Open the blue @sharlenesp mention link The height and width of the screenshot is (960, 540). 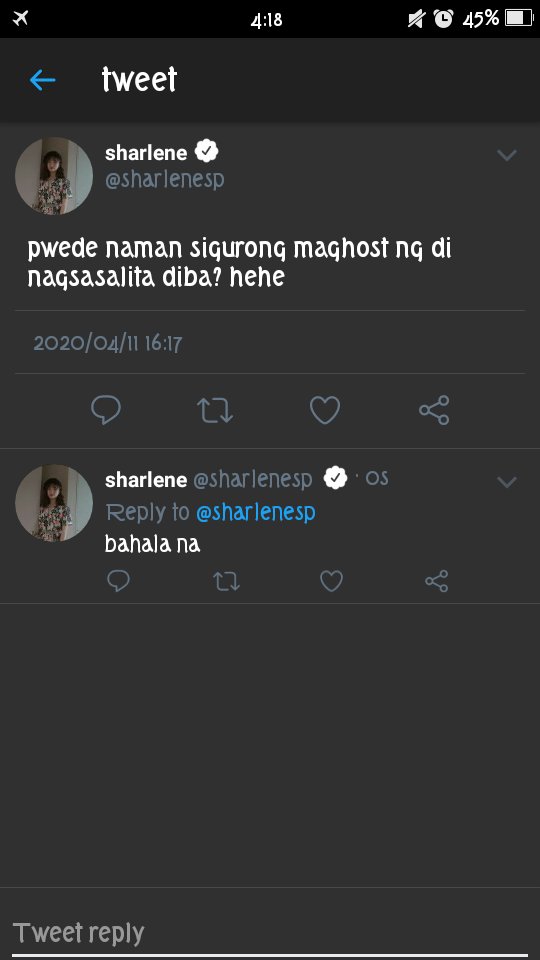(255, 512)
